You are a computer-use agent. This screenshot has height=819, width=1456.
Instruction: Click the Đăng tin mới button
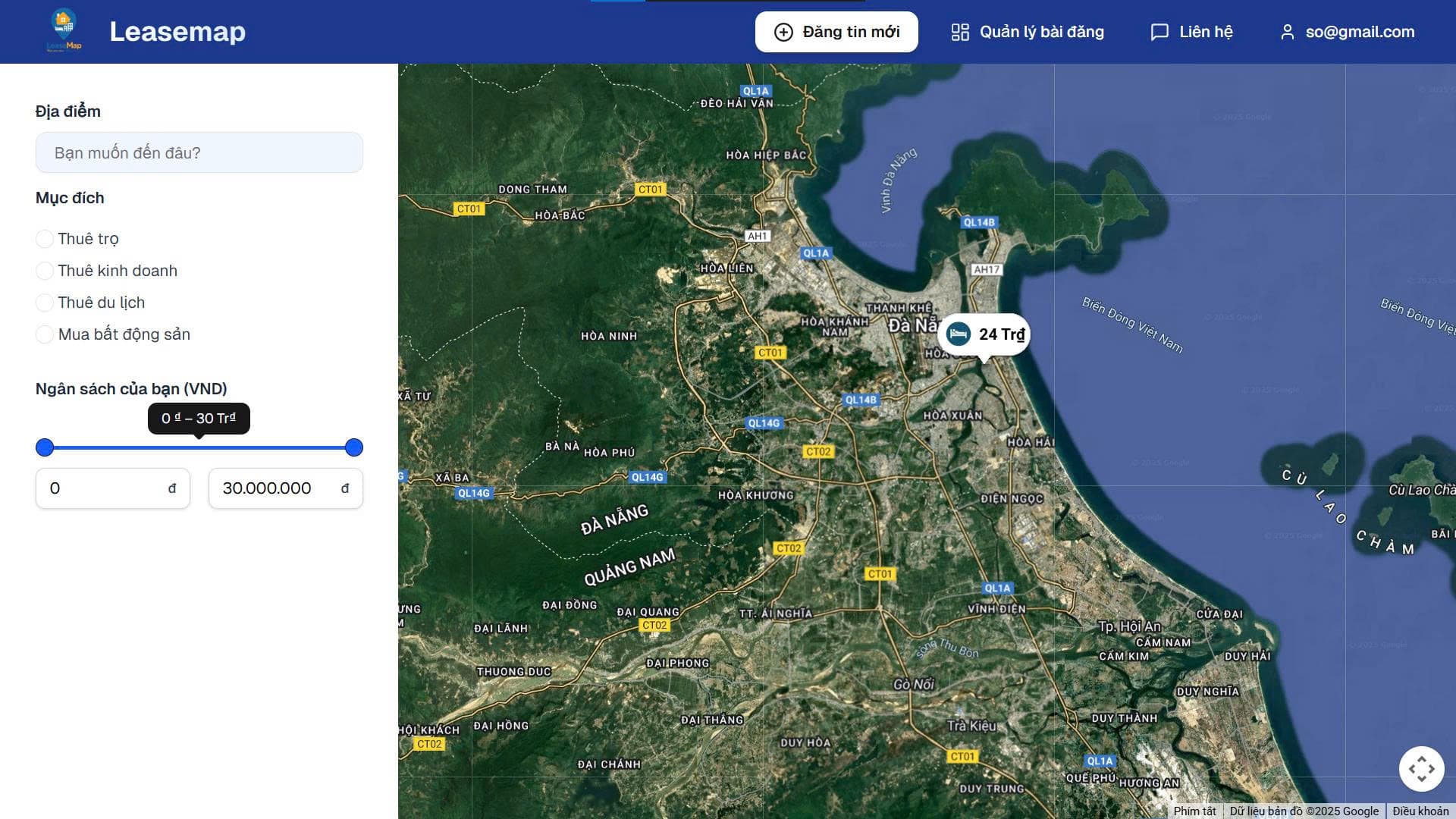pyautogui.click(x=836, y=32)
